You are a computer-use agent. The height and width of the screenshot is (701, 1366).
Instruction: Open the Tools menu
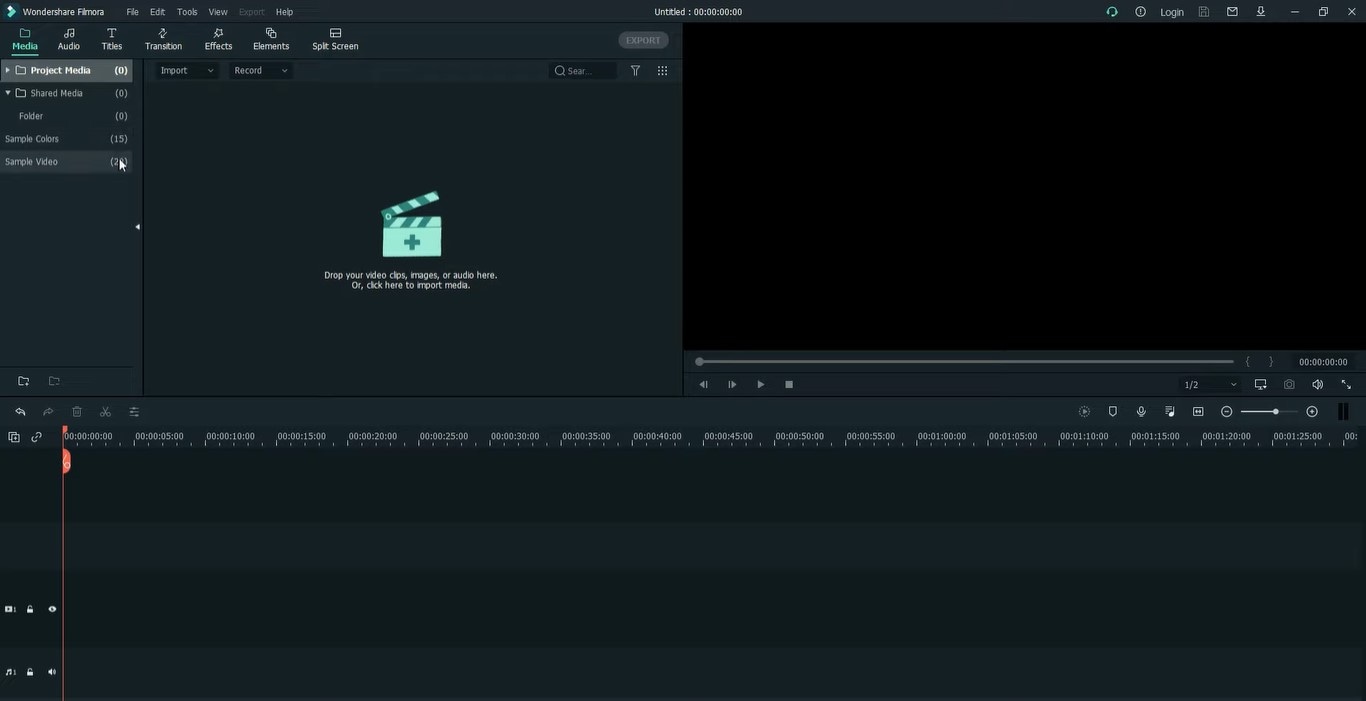coord(187,12)
